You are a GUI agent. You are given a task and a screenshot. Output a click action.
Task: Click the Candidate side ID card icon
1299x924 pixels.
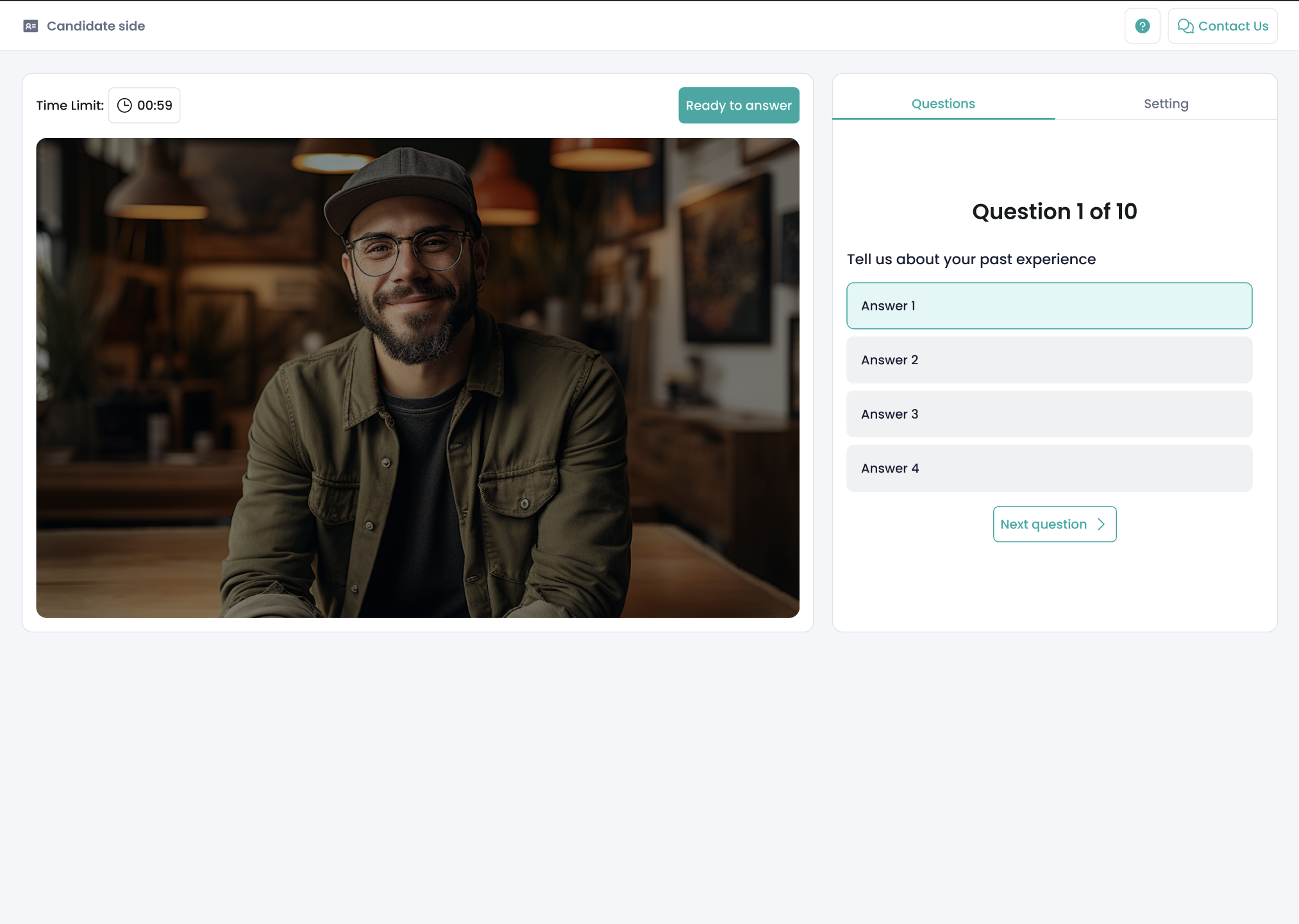[x=31, y=26]
